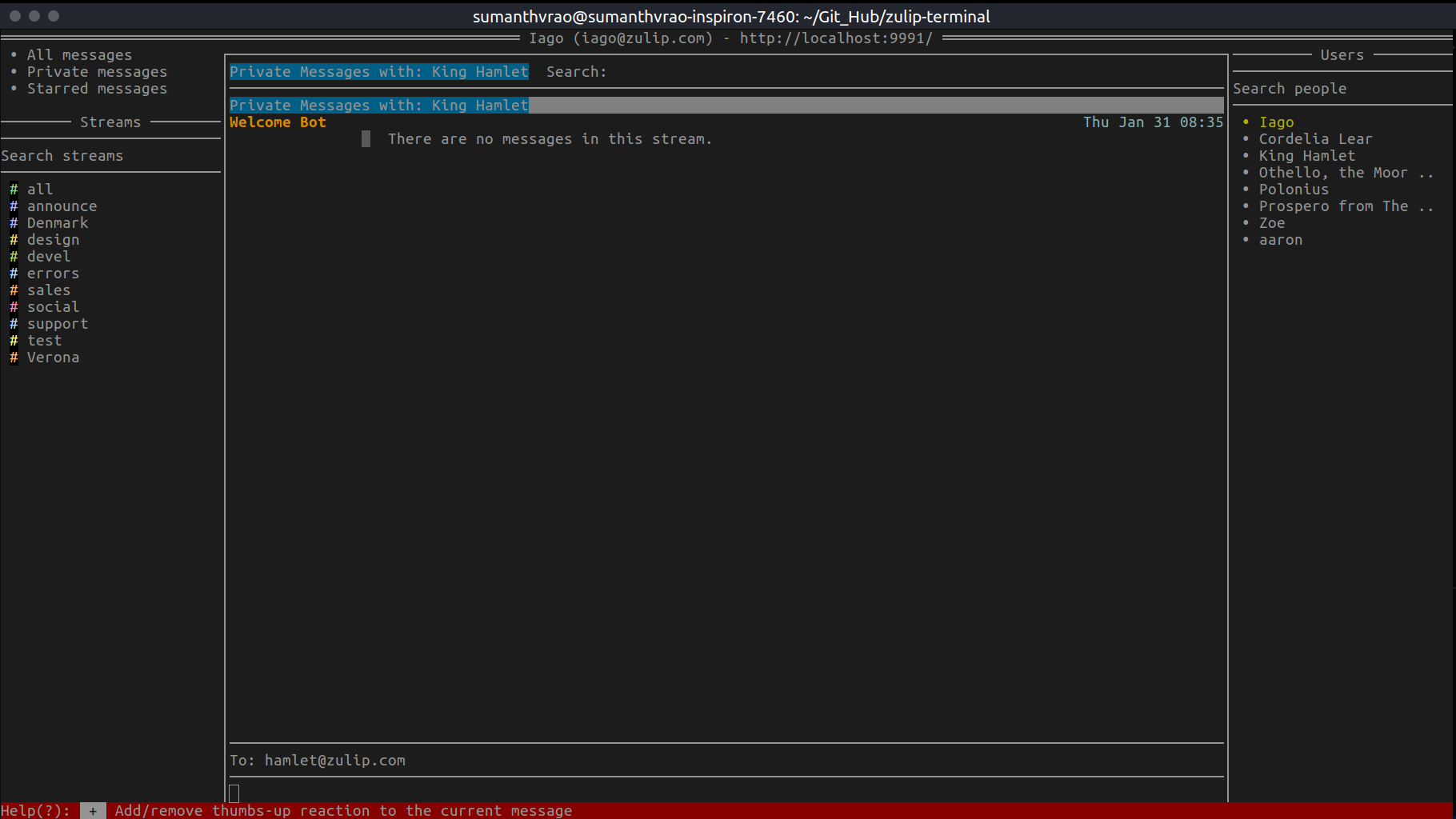Viewport: 1456px width, 819px height.
Task: Select the 'all' stream
Action: 40,190
